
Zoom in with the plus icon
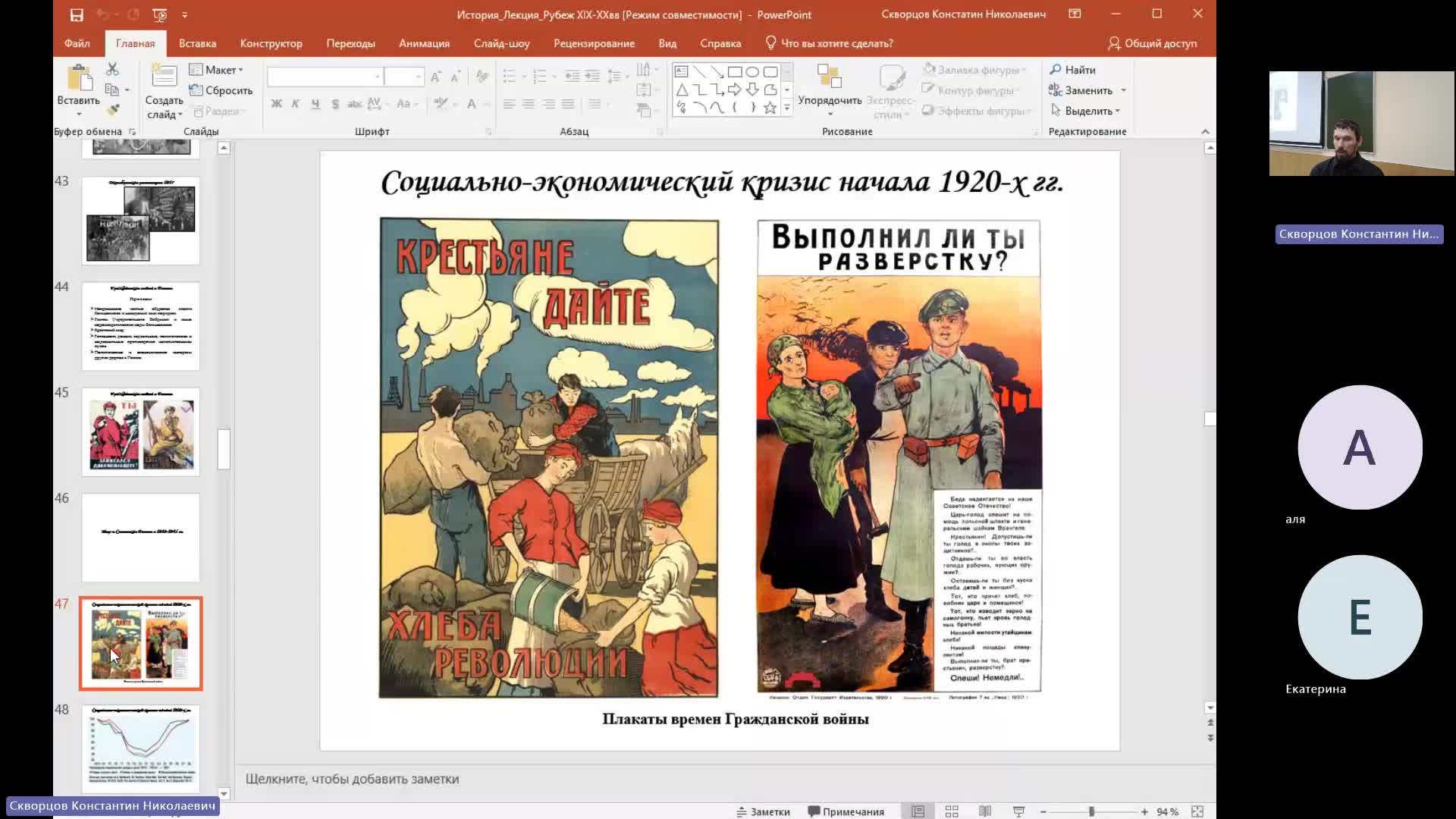point(1144,811)
